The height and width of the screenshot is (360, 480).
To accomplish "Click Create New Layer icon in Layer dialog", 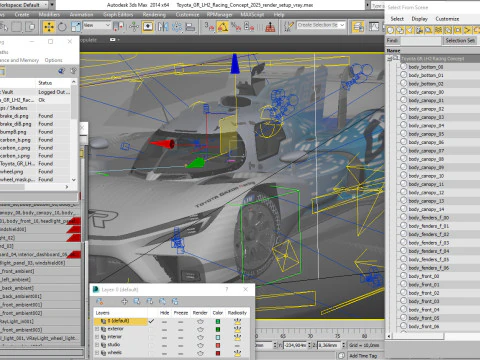I will (99, 302).
